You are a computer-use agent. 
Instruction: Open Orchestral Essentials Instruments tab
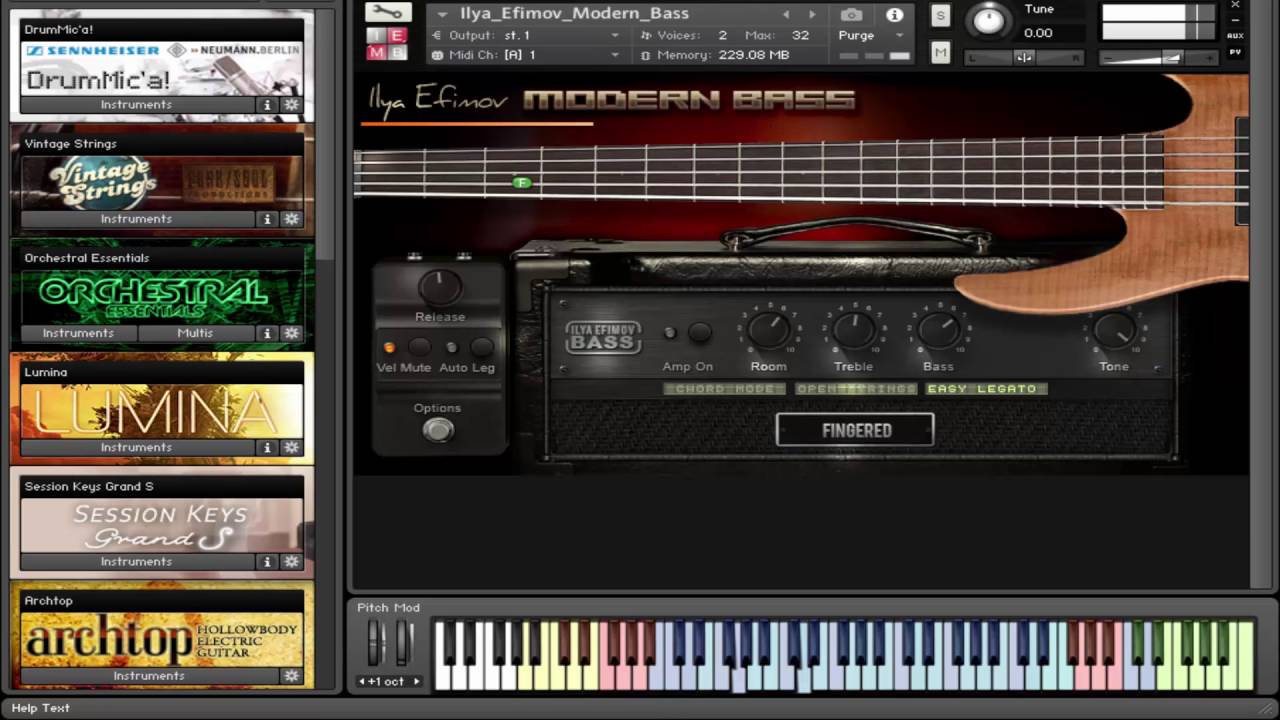pyautogui.click(x=78, y=333)
